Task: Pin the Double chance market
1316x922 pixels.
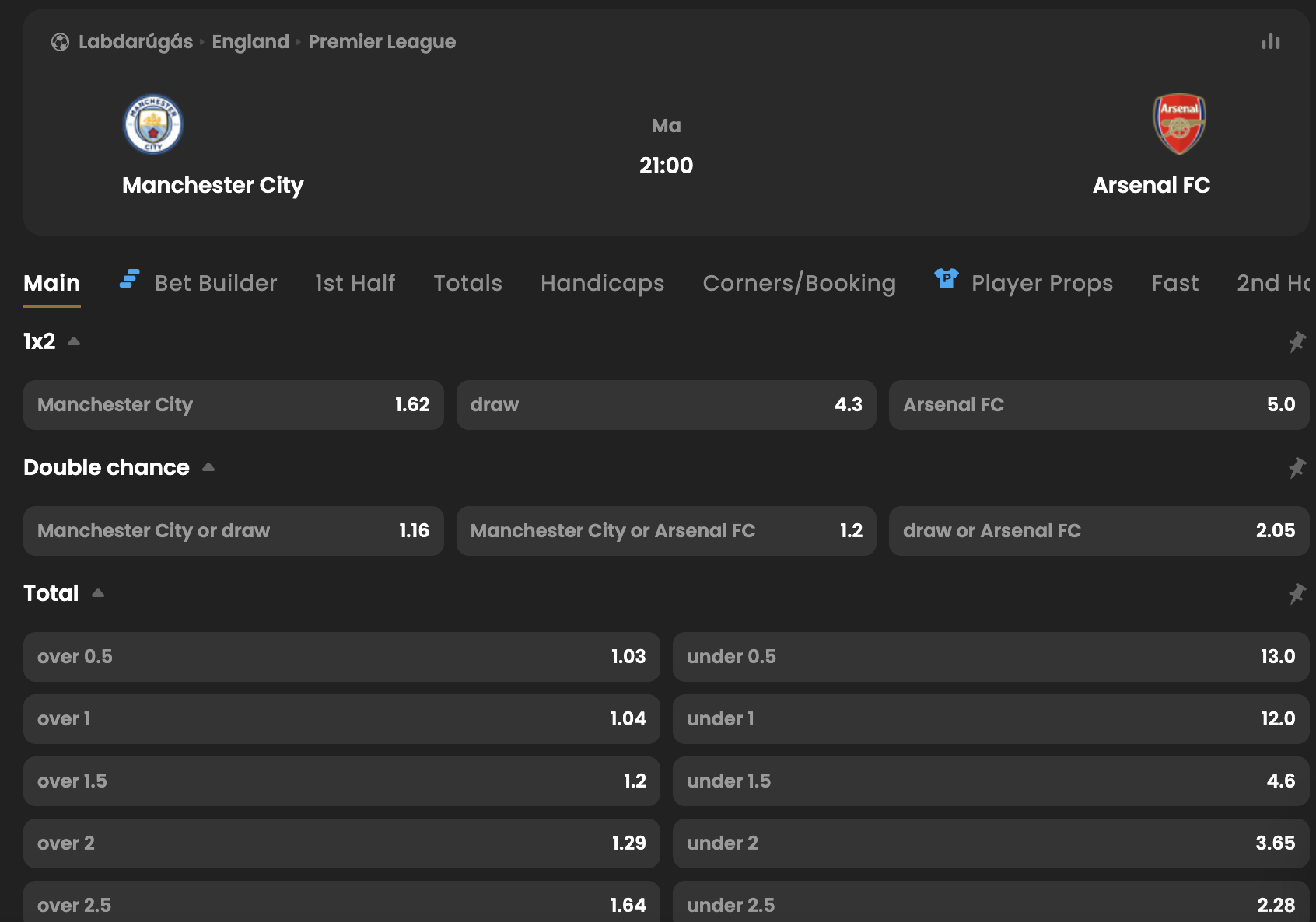Action: point(1297,468)
